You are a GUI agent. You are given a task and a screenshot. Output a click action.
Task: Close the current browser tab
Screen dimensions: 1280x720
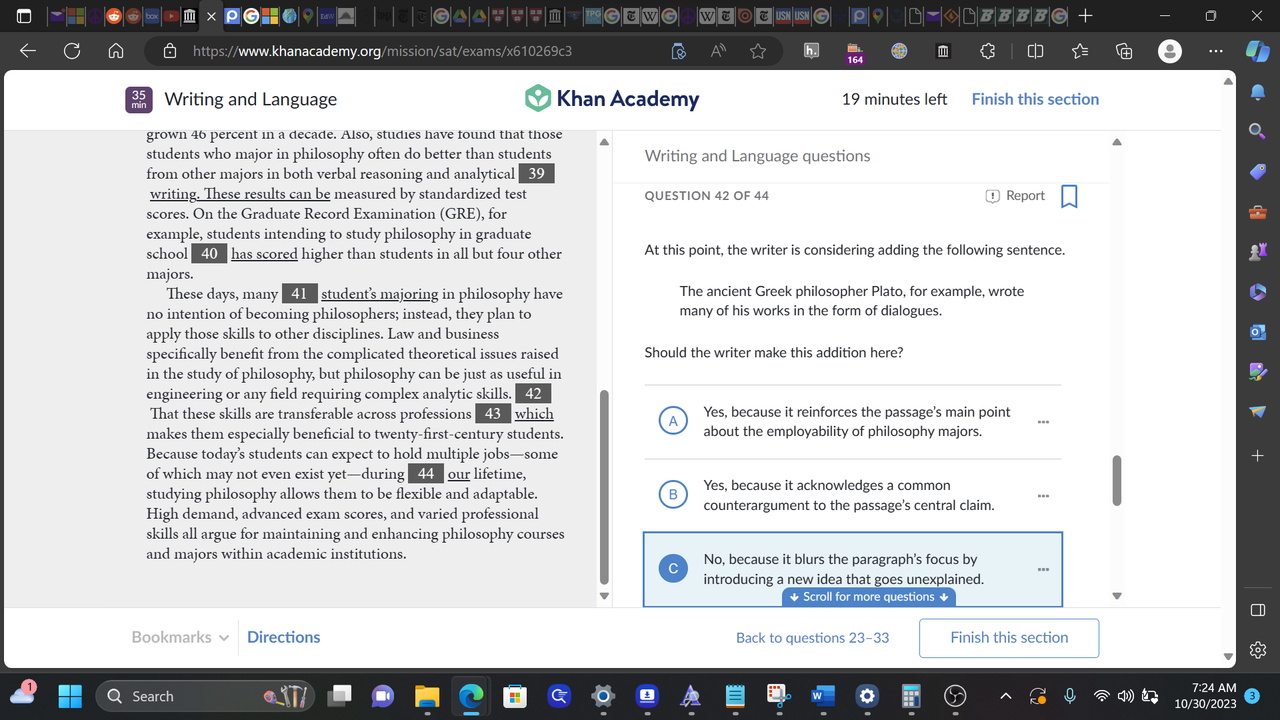coord(211,16)
